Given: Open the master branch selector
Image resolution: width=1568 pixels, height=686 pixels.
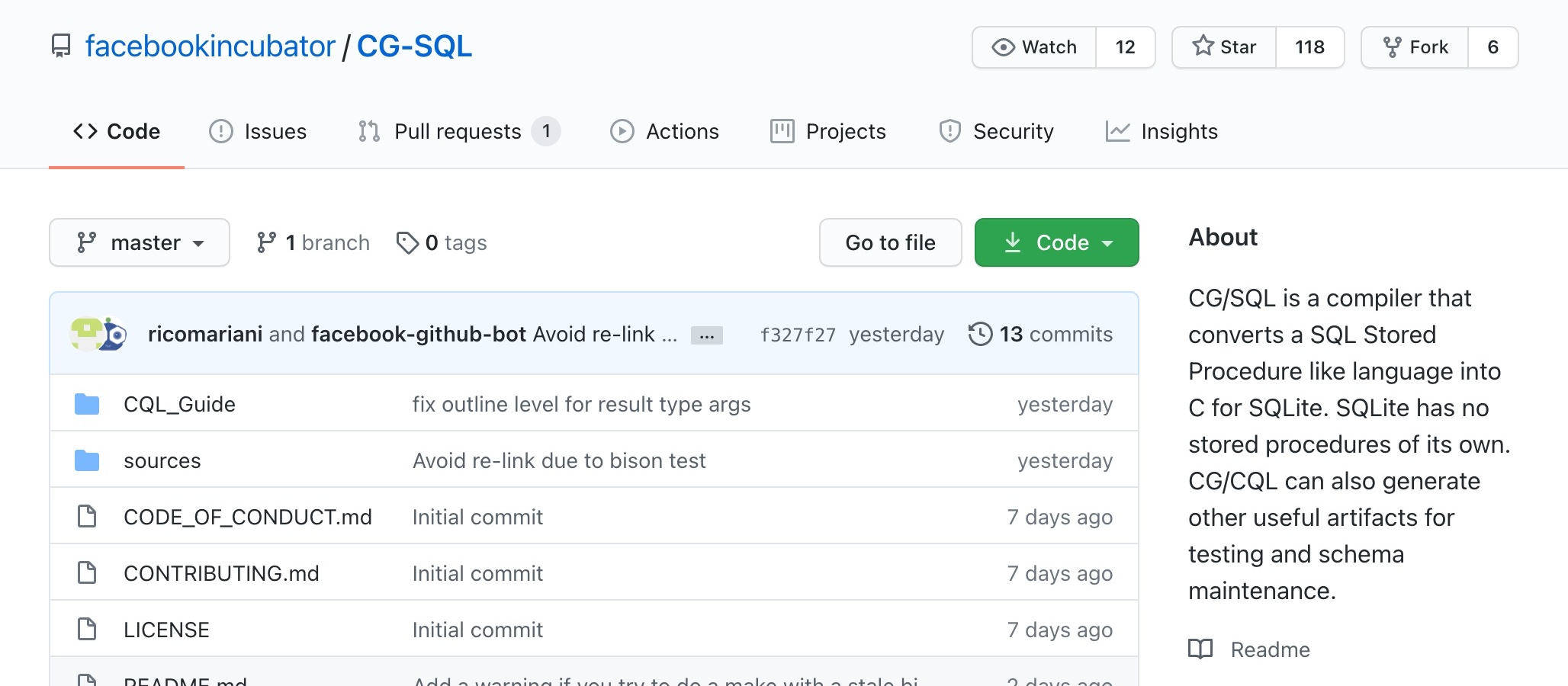Looking at the screenshot, I should pyautogui.click(x=139, y=242).
